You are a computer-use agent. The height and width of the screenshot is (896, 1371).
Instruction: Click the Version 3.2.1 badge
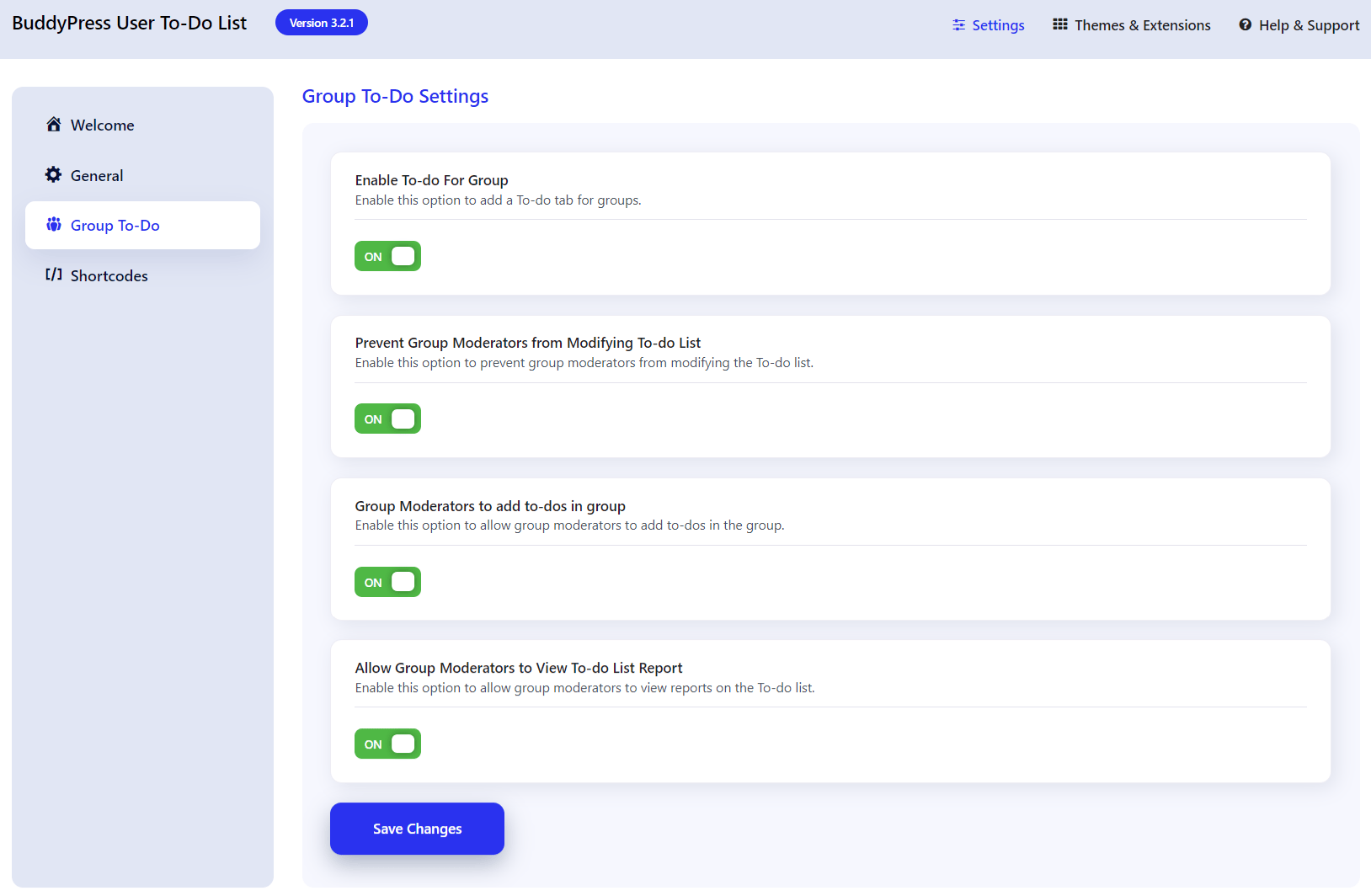coord(322,23)
